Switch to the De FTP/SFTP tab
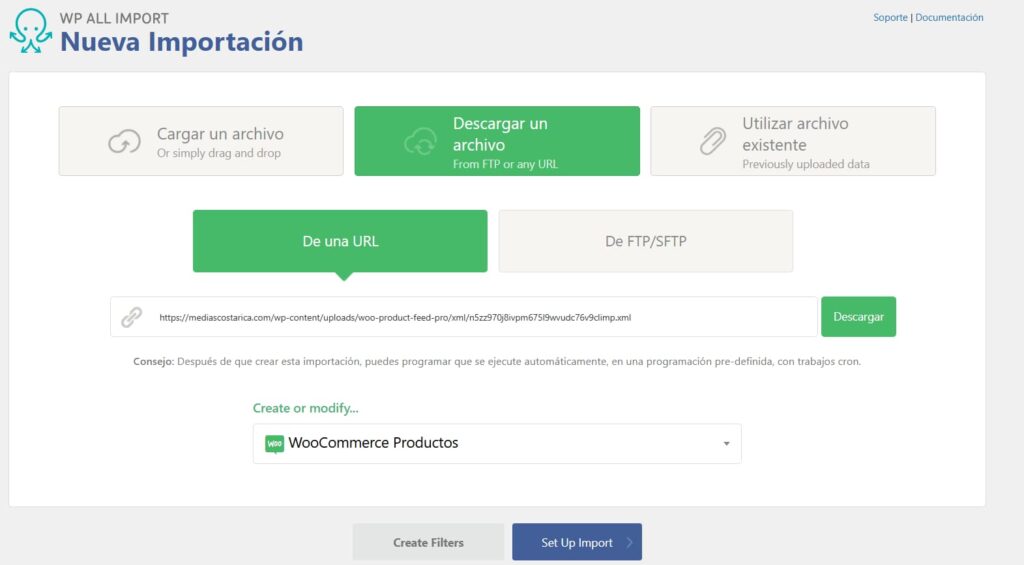Viewport: 1024px width, 565px height. tap(645, 241)
